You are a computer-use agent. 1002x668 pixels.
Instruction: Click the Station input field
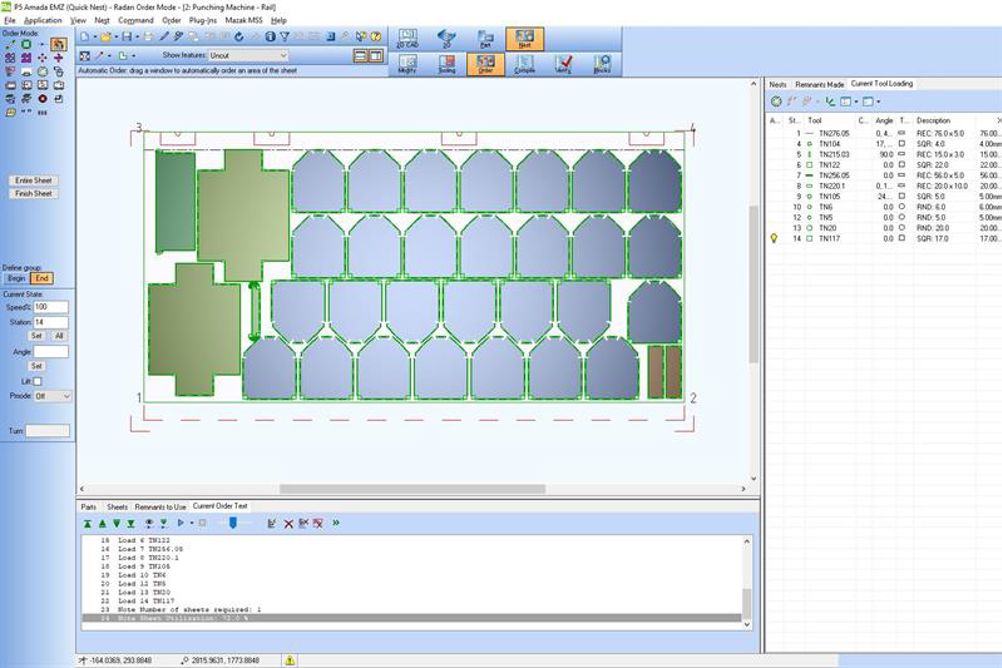click(50, 322)
